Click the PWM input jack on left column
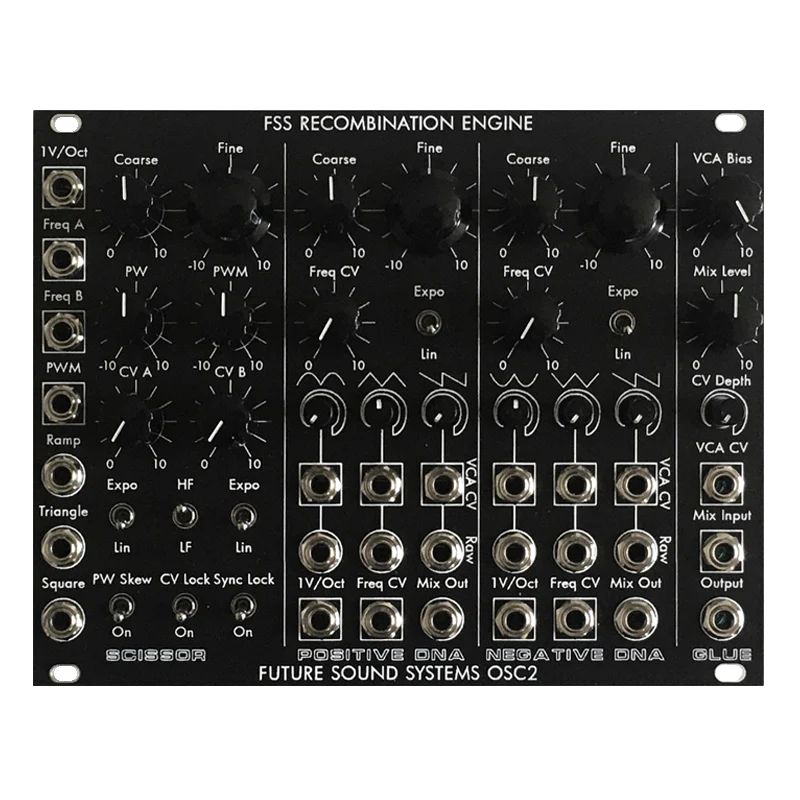Viewport: 800px width, 800px height. [63, 404]
